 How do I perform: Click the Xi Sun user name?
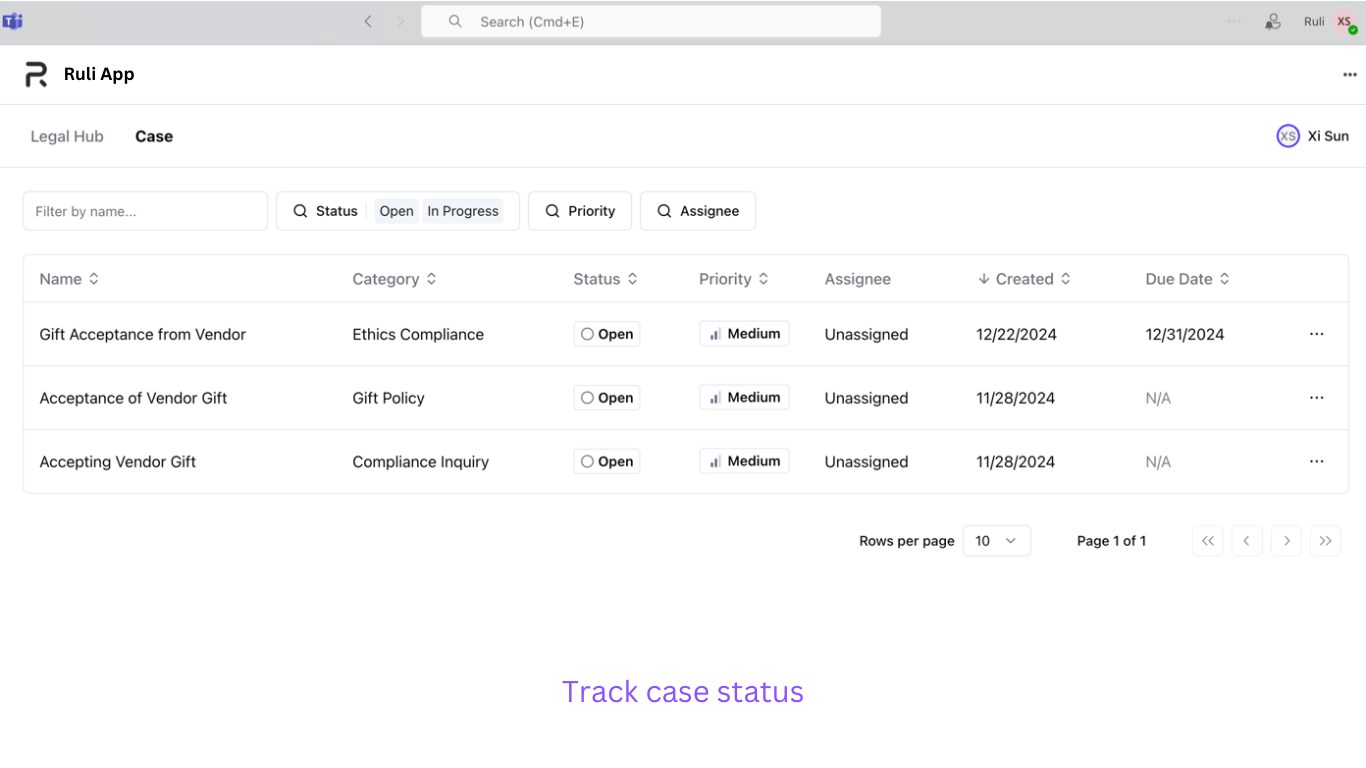(x=1328, y=136)
